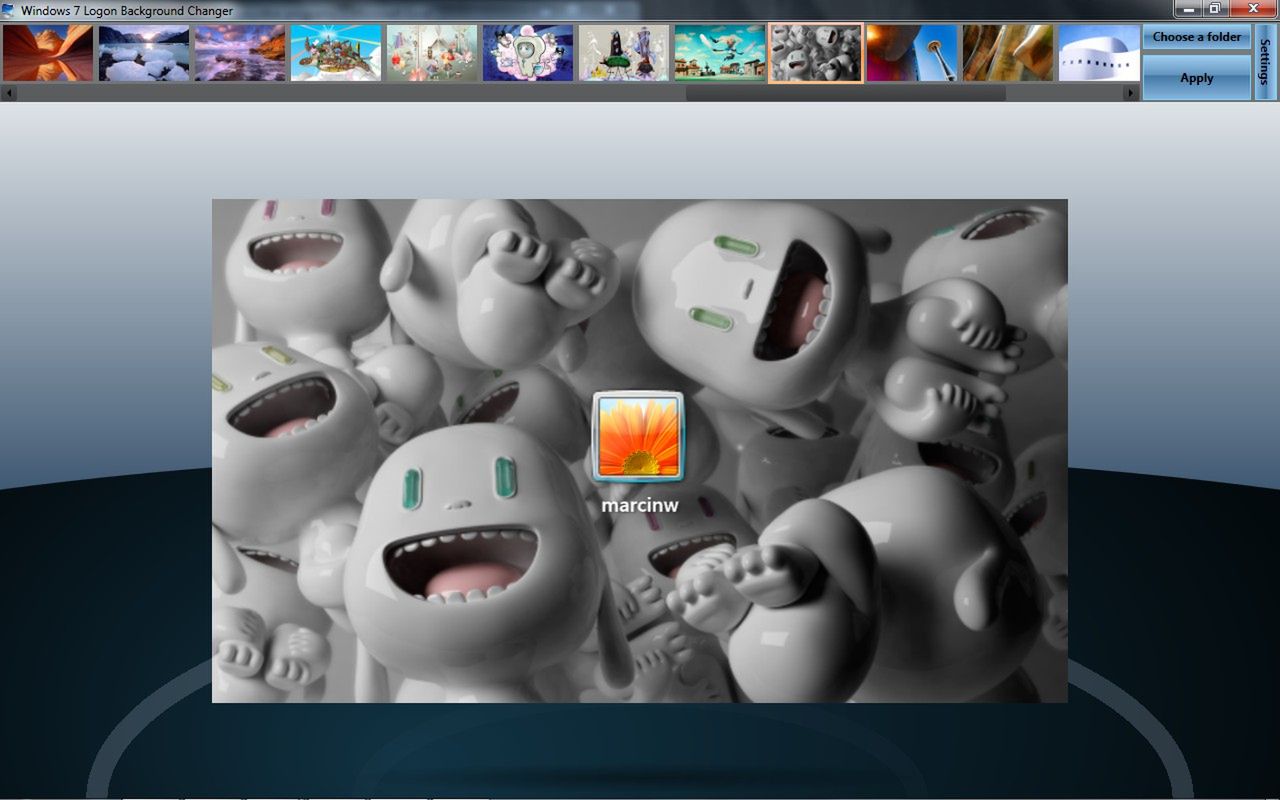Close the Logon Background Changer window
The height and width of the screenshot is (800, 1280).
(1253, 8)
